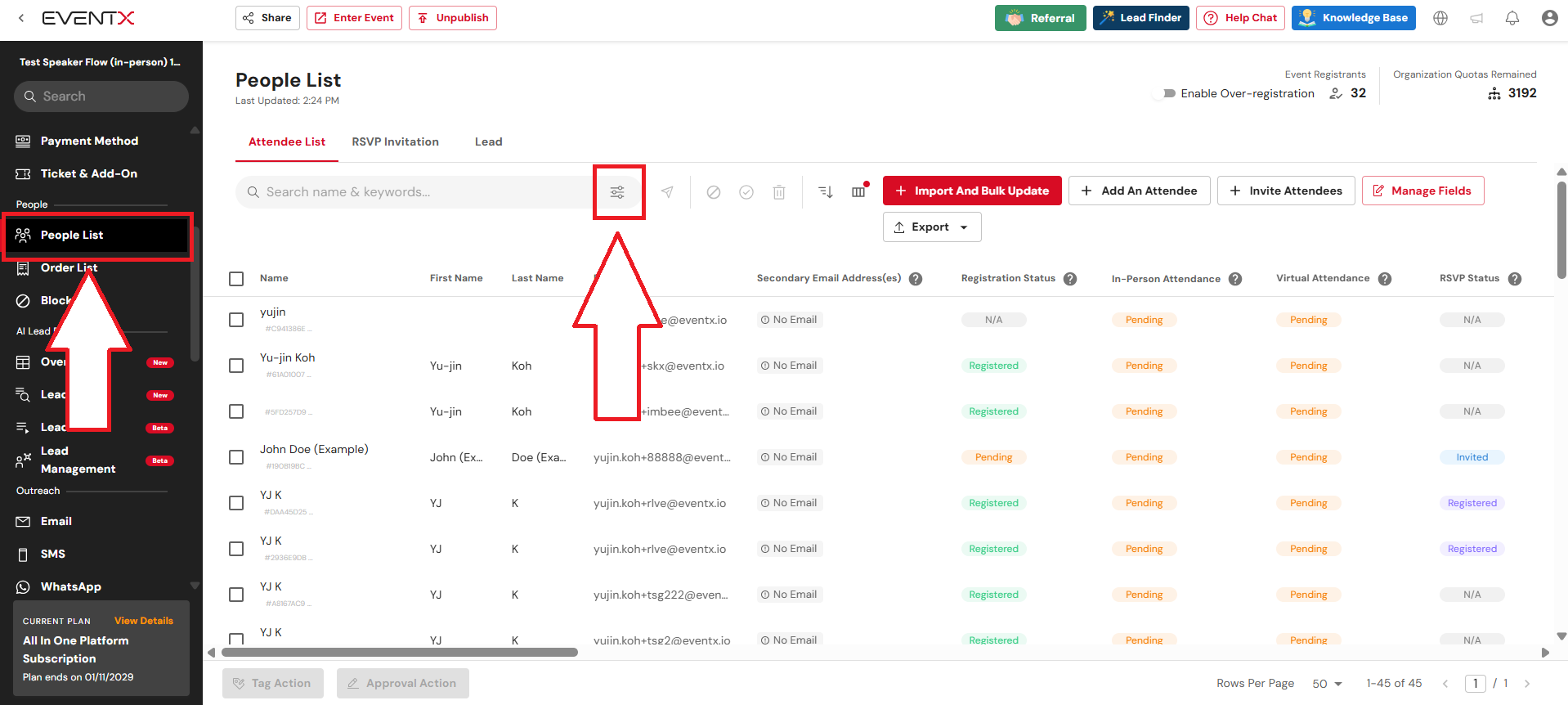
Task: Select checkbox for YJ K #DAA45D25 row
Action: tap(236, 503)
